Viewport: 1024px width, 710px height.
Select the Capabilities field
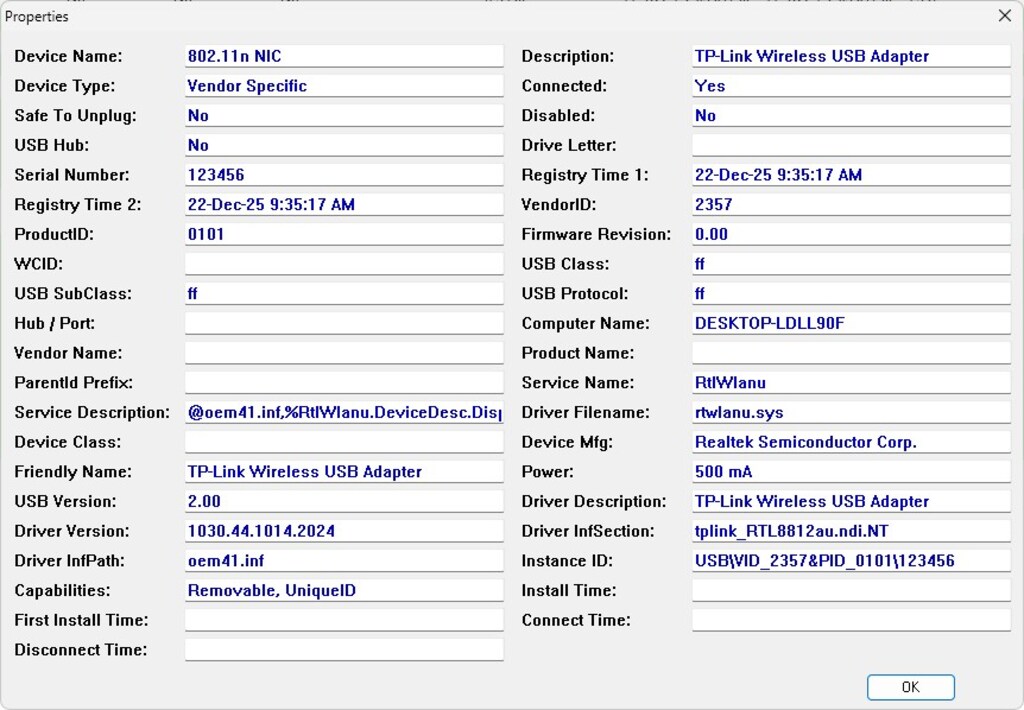344,590
